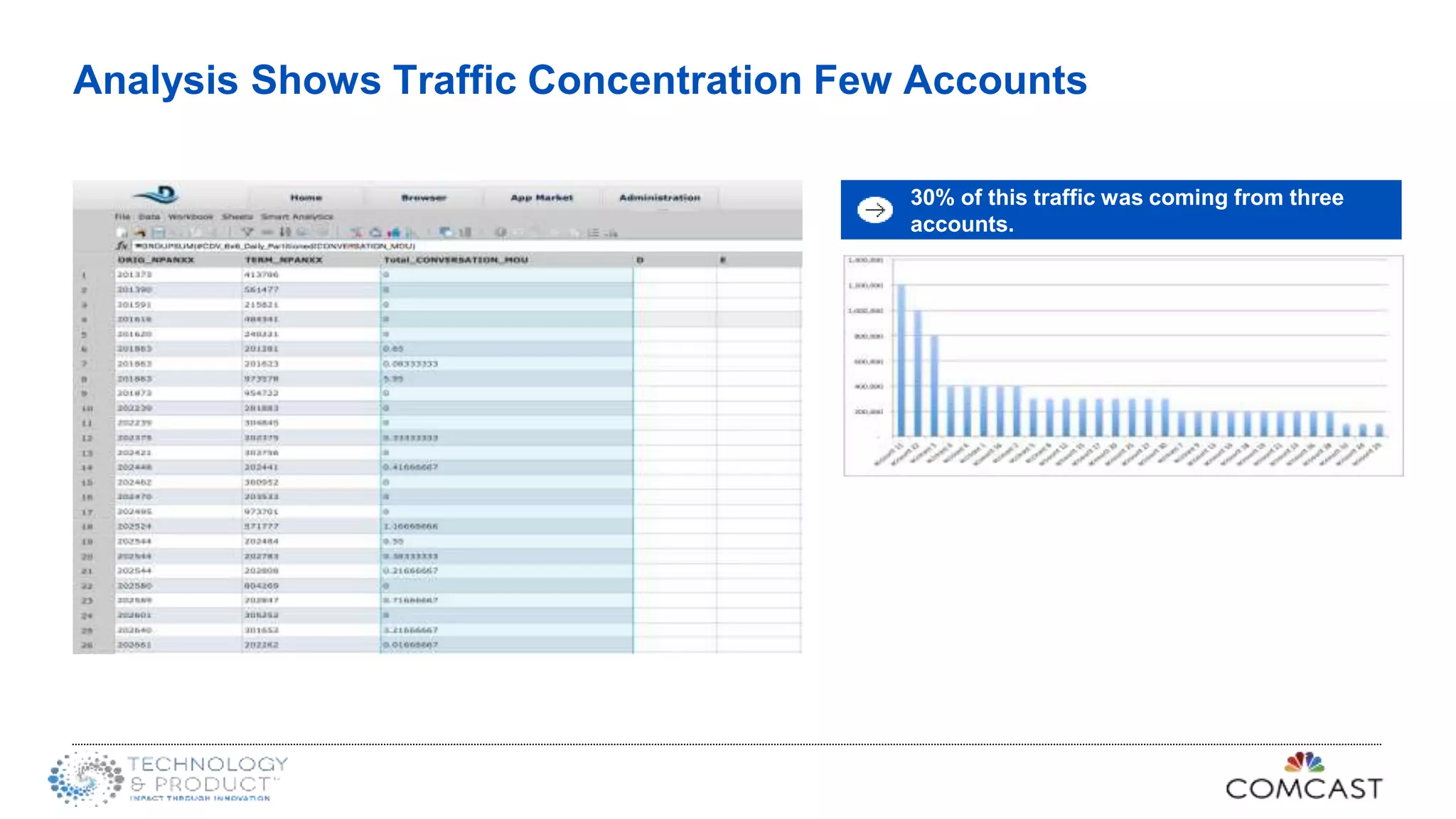This screenshot has width=1456, height=819.
Task: Open the Workbook menu
Action: pyautogui.click(x=191, y=217)
